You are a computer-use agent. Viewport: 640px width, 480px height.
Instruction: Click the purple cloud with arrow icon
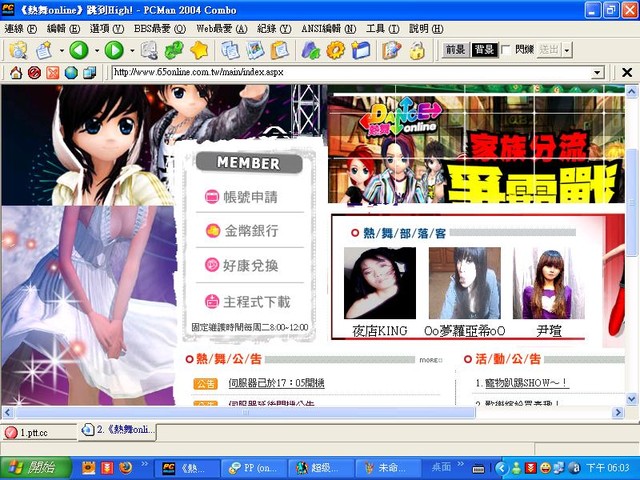click(311, 51)
